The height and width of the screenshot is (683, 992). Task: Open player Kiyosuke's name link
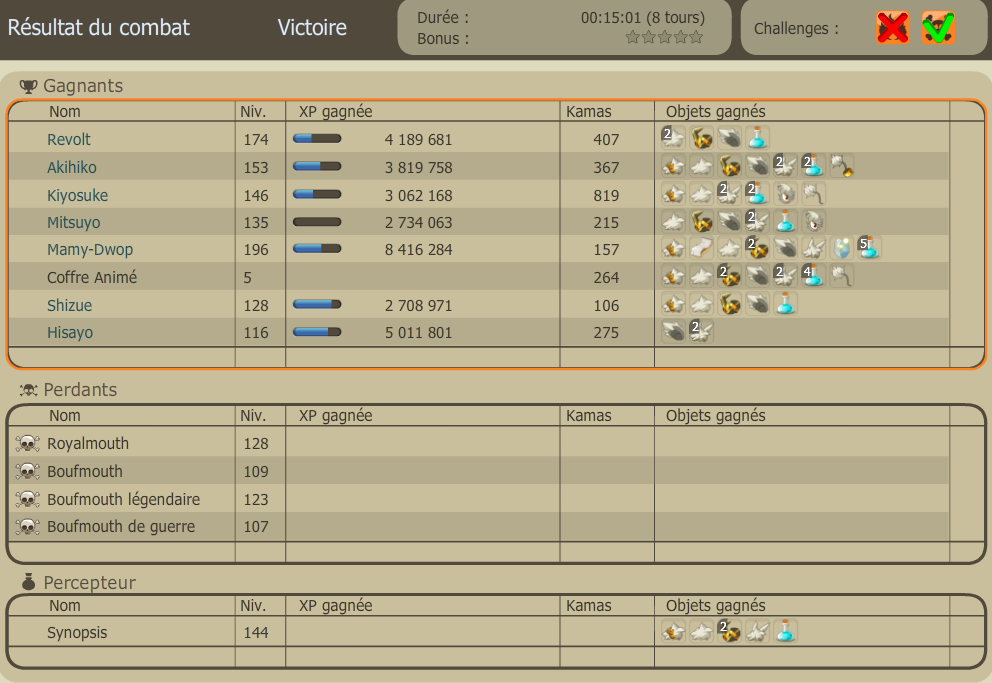click(x=77, y=195)
